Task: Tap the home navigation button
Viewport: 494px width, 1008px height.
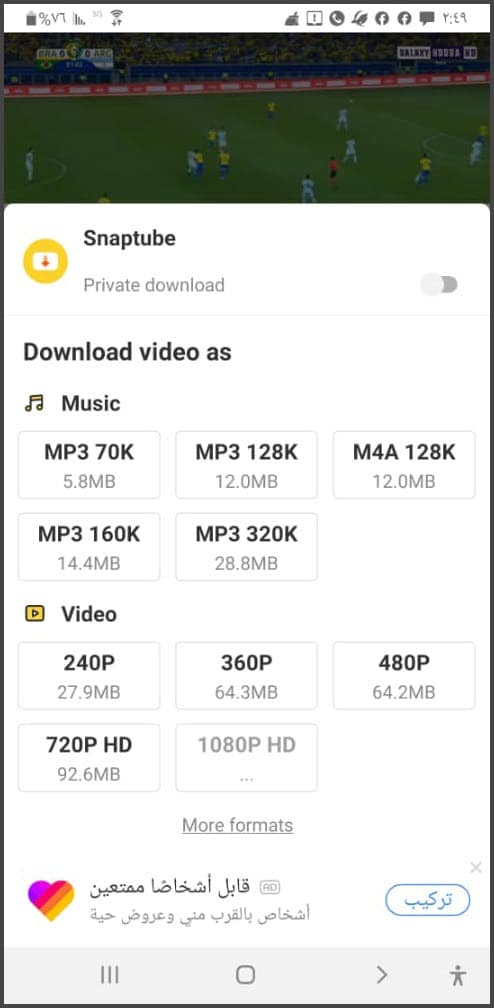Action: 245,975
